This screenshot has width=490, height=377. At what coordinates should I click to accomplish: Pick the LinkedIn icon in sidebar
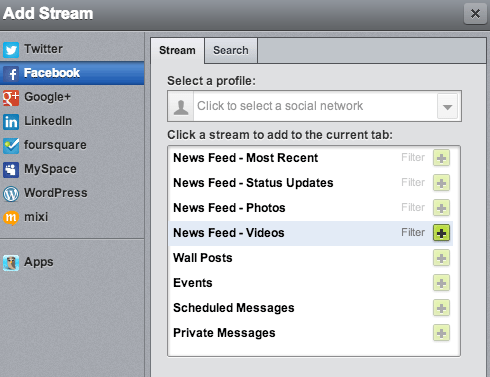click(x=11, y=122)
